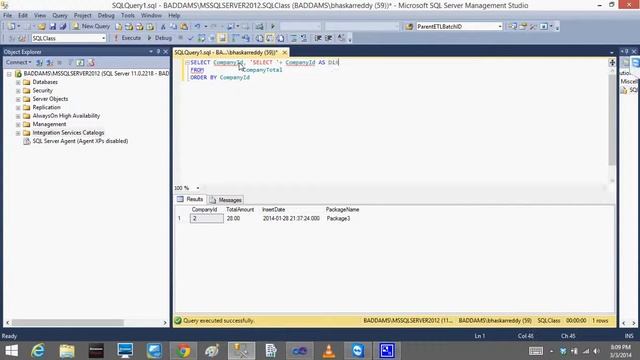Open VLC media player from the taskbar
This screenshot has width=640, height=360.
coord(329,351)
